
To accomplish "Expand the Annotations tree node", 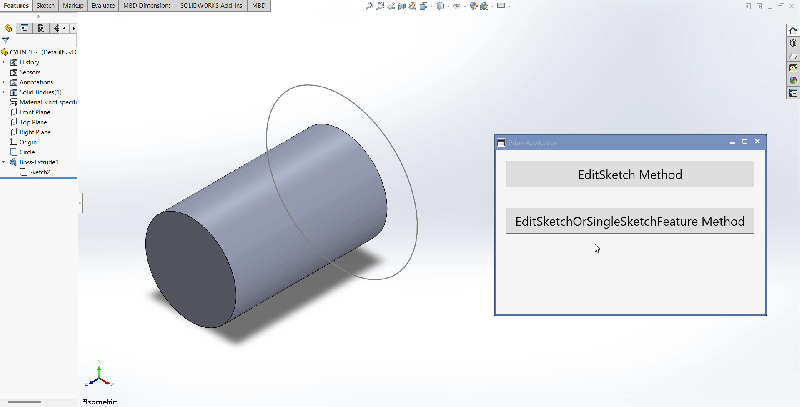I will pyautogui.click(x=4, y=82).
